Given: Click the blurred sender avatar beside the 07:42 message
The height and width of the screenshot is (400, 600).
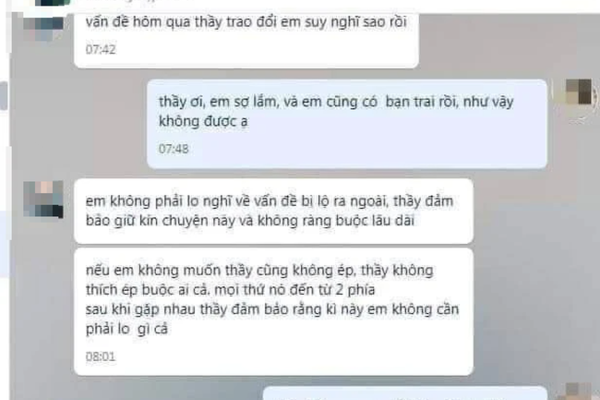Looking at the screenshot, I should coord(43,27).
